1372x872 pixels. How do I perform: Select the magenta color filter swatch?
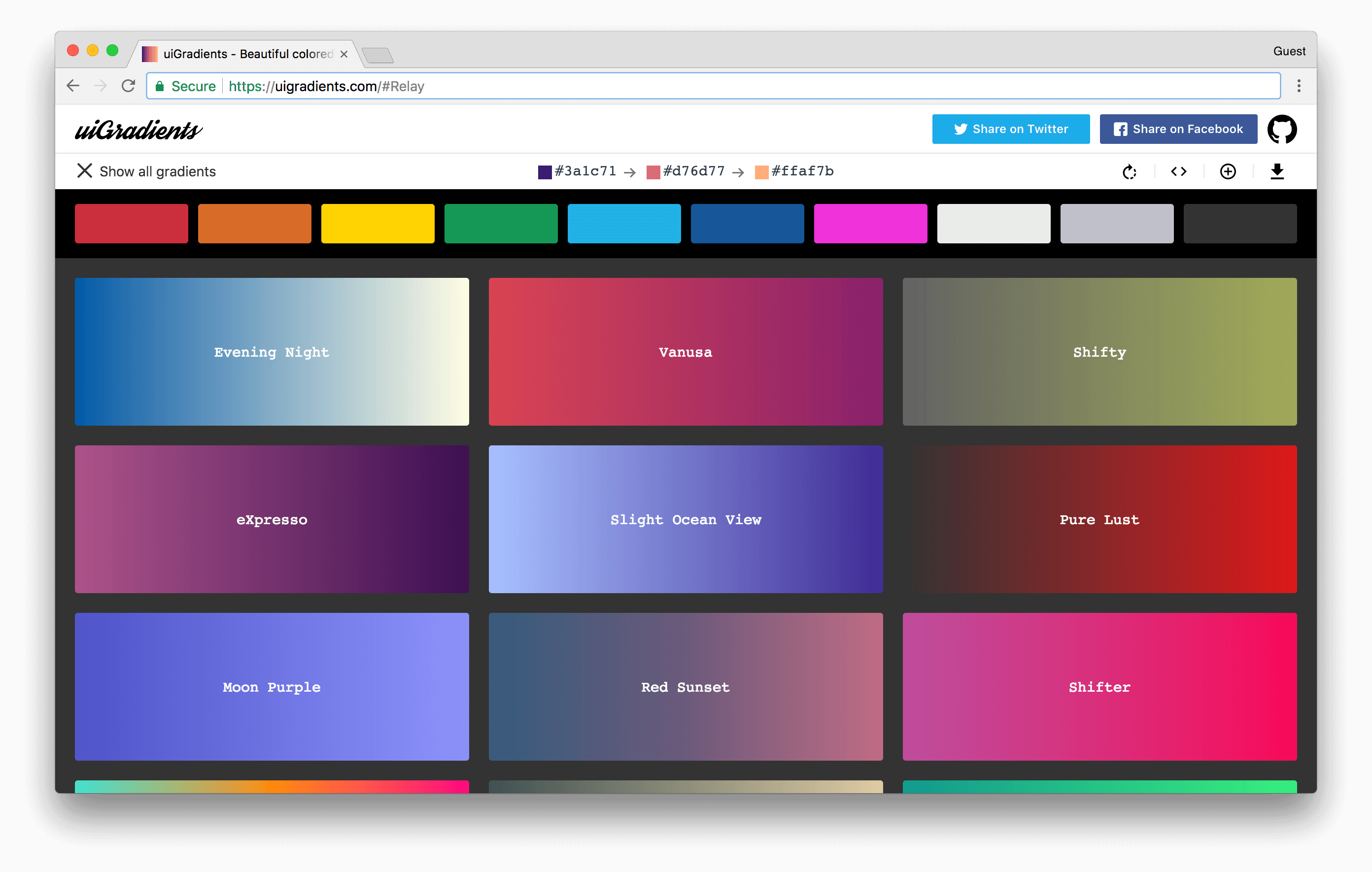tap(872, 221)
